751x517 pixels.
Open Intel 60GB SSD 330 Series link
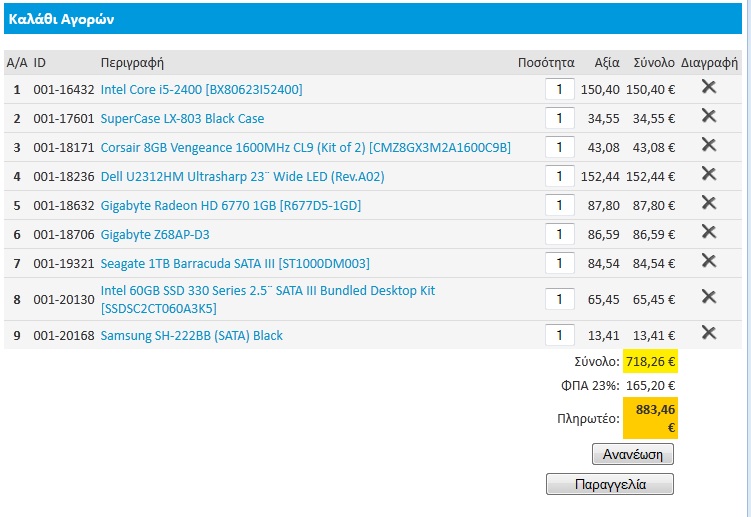point(268,299)
